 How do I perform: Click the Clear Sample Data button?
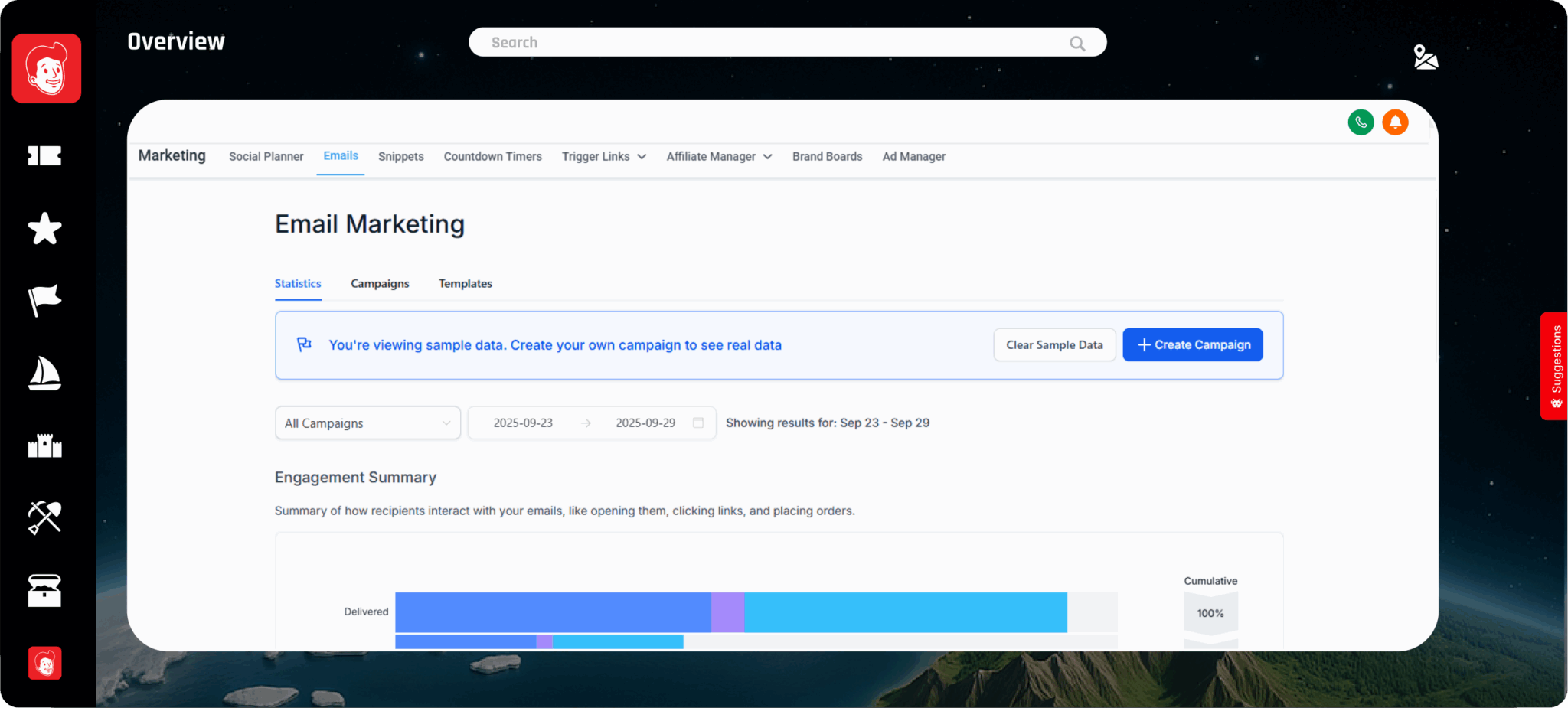point(1054,345)
